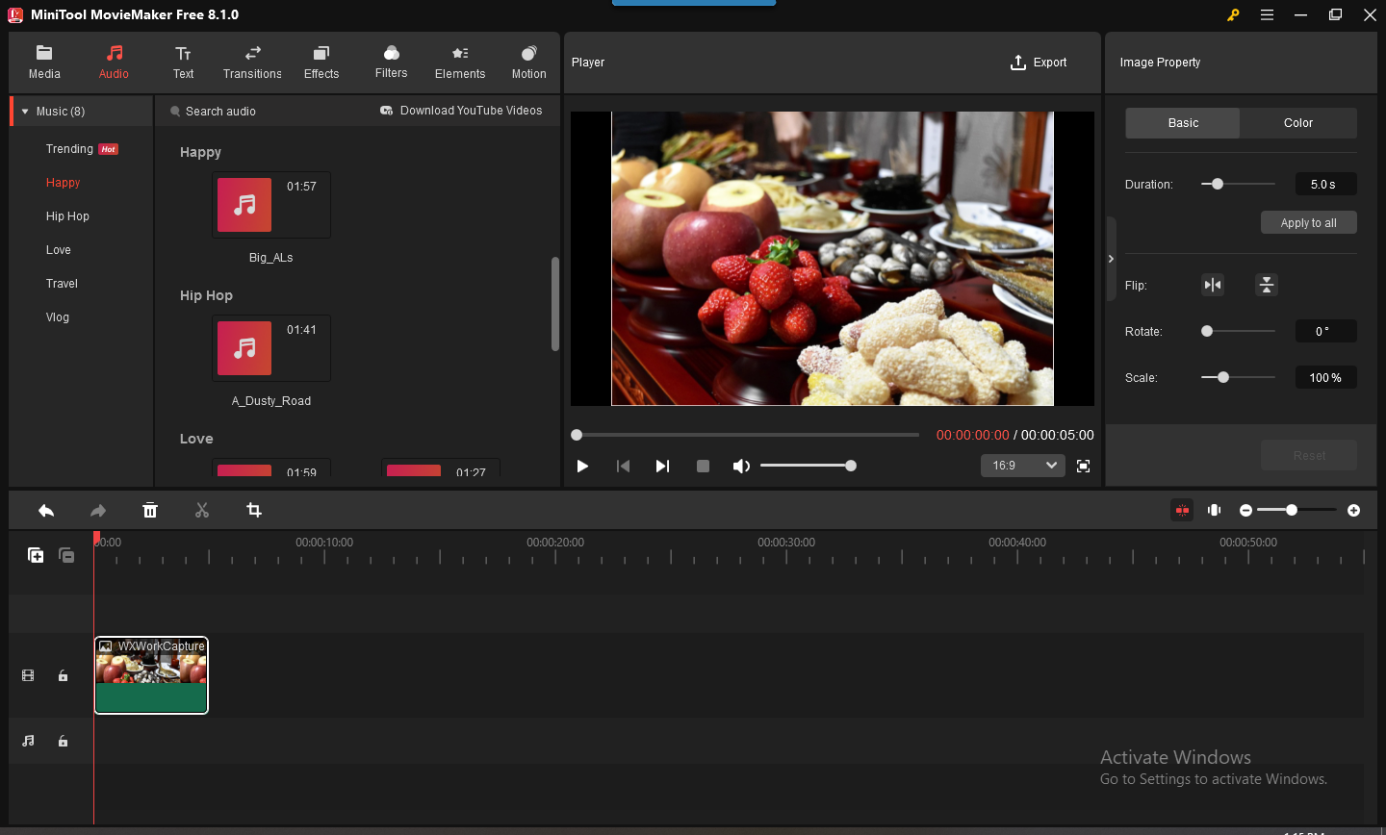The image size is (1386, 835).
Task: Collapse the Music (8) category list
Action: (26, 112)
